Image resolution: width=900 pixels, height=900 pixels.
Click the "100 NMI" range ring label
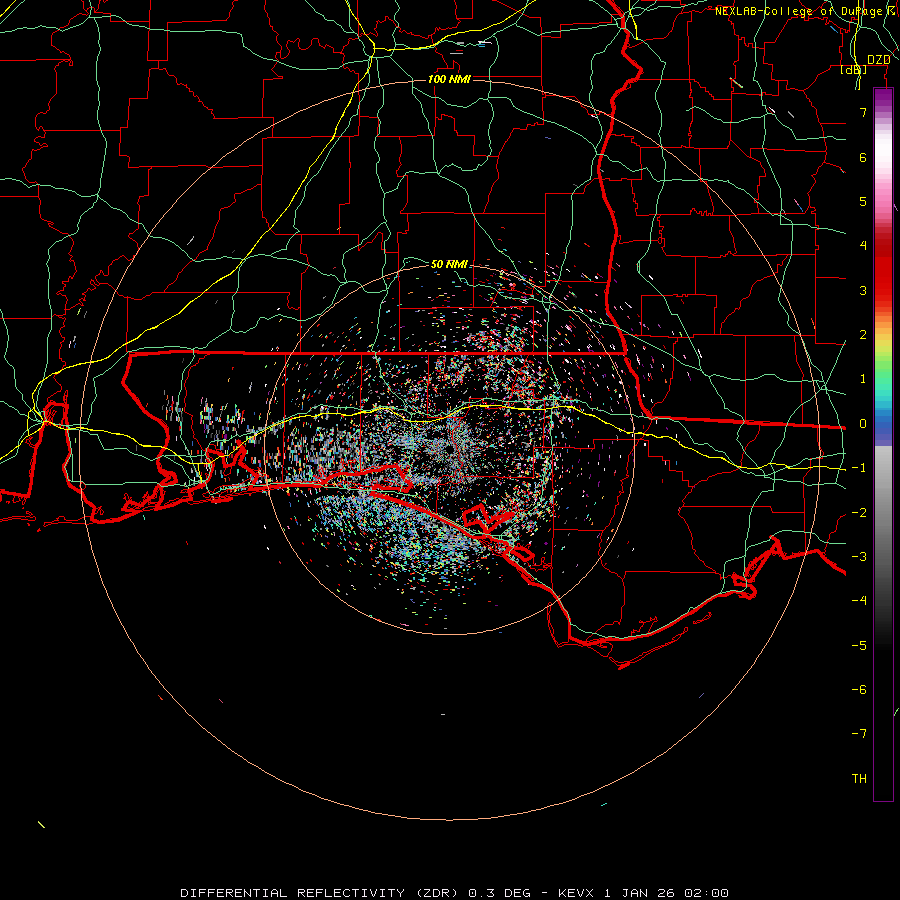point(449,79)
